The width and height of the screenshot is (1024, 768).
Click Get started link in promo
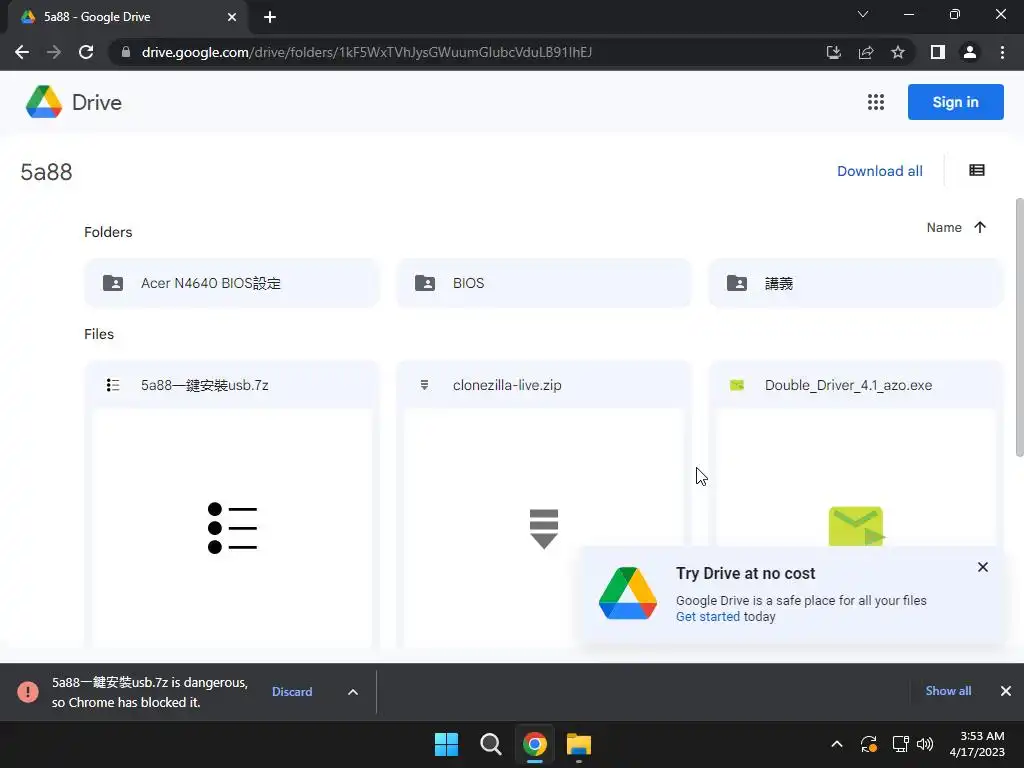tap(708, 616)
